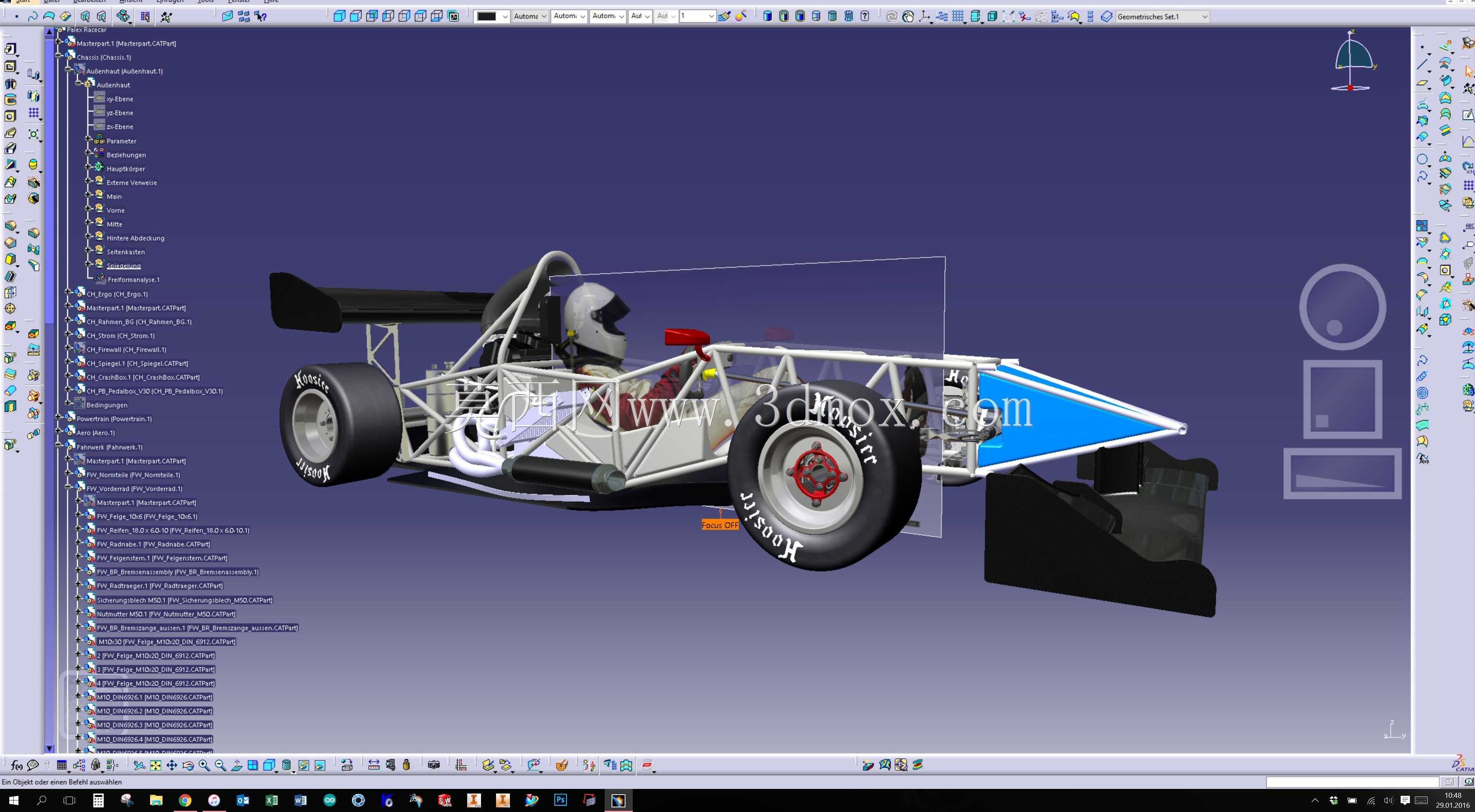The width and height of the screenshot is (1475, 812).
Task: Select CH_CrashBox.1 tree item
Action: pos(143,377)
